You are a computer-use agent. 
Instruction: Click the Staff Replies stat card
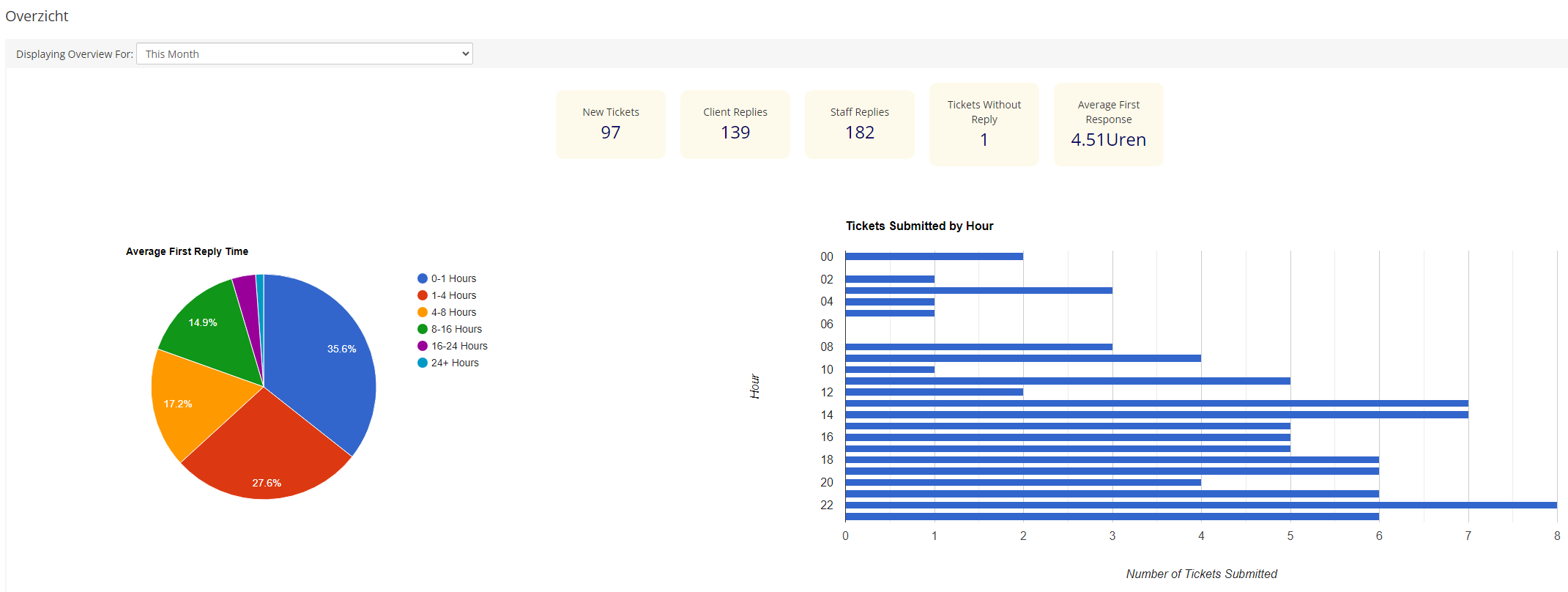click(x=859, y=124)
